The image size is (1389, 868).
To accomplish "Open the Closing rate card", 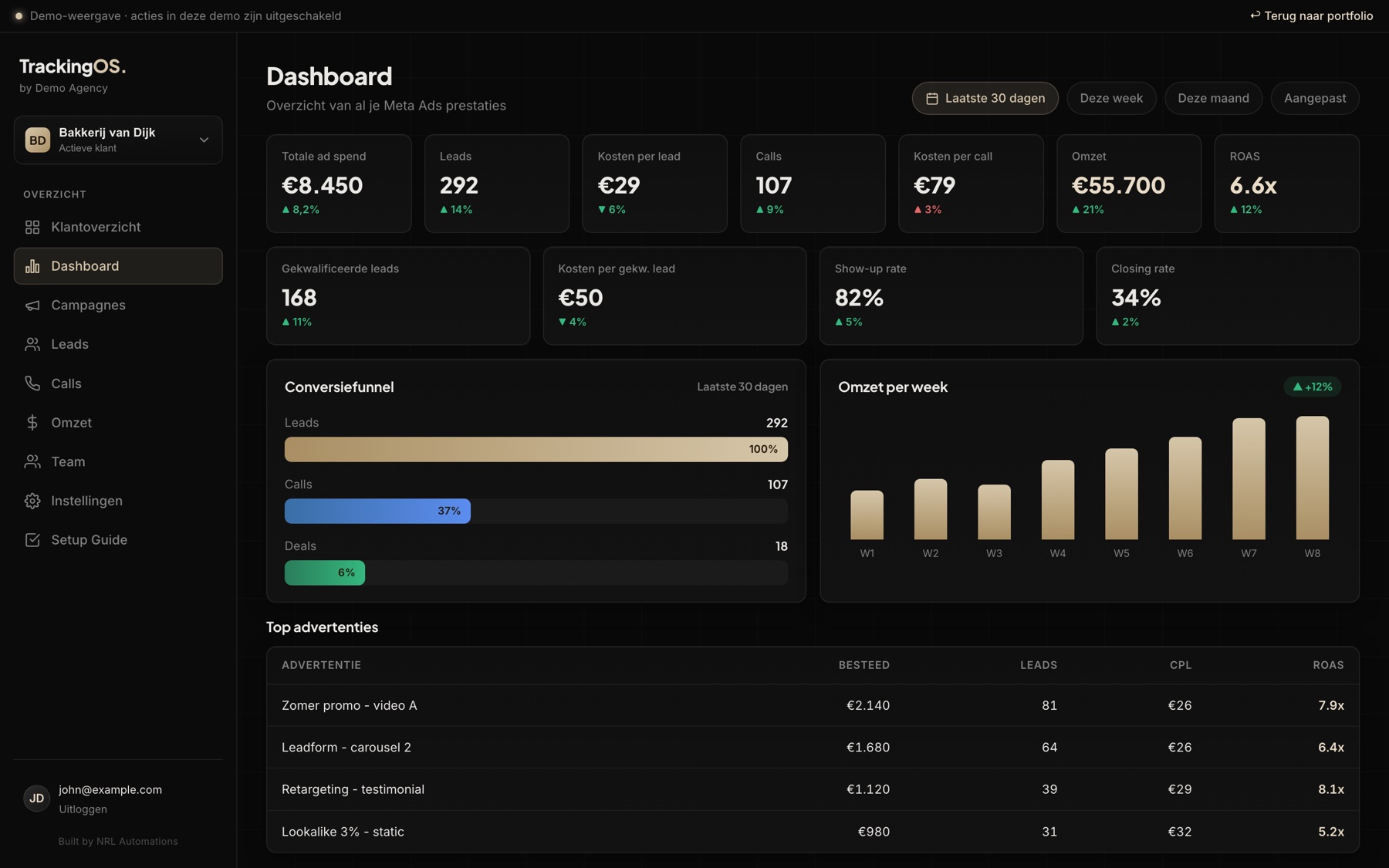I will [1228, 296].
